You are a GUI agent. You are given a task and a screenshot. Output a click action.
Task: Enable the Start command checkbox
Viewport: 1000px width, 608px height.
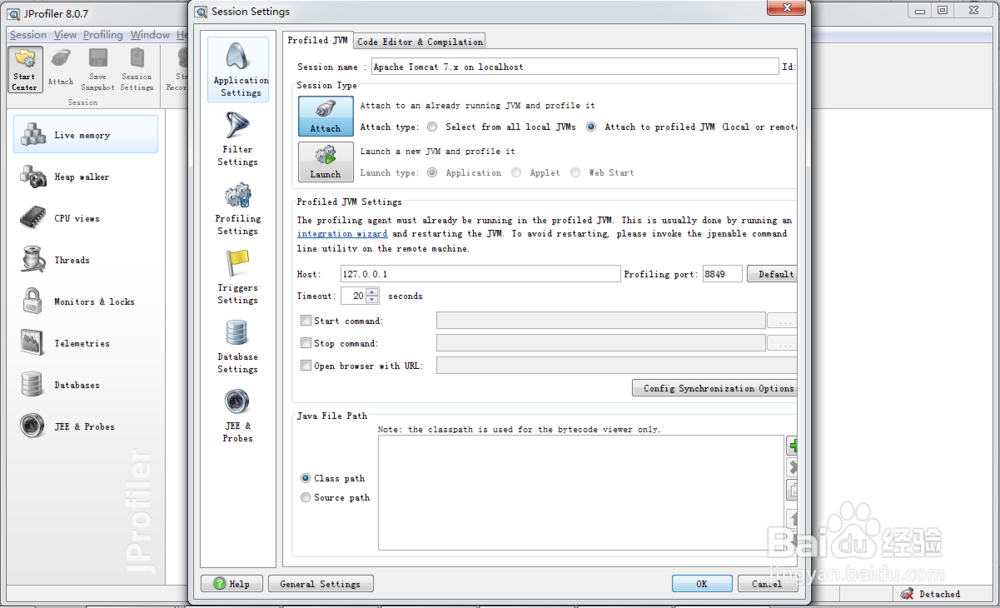(x=306, y=320)
